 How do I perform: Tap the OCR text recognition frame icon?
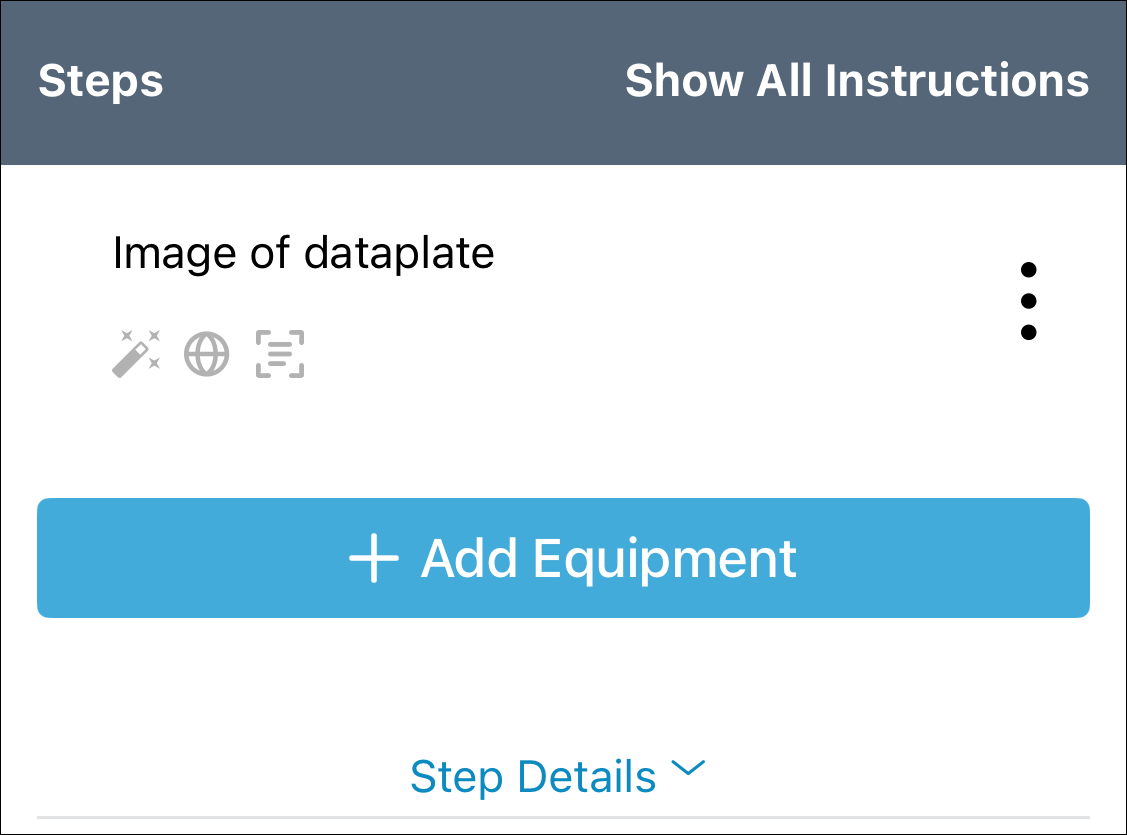[280, 354]
